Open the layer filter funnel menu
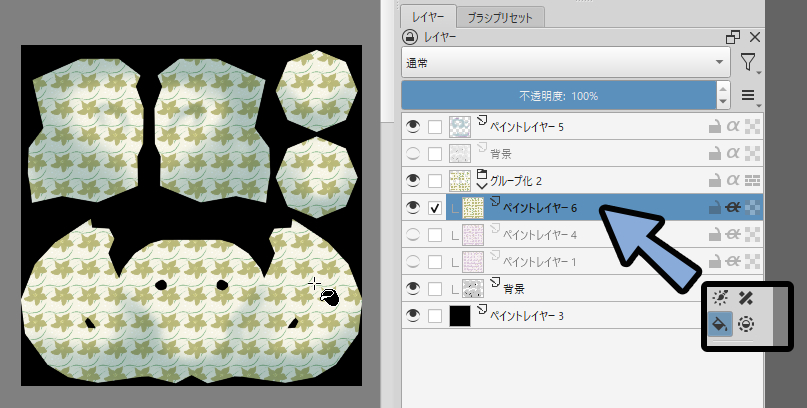The height and width of the screenshot is (408, 807). pos(749,63)
